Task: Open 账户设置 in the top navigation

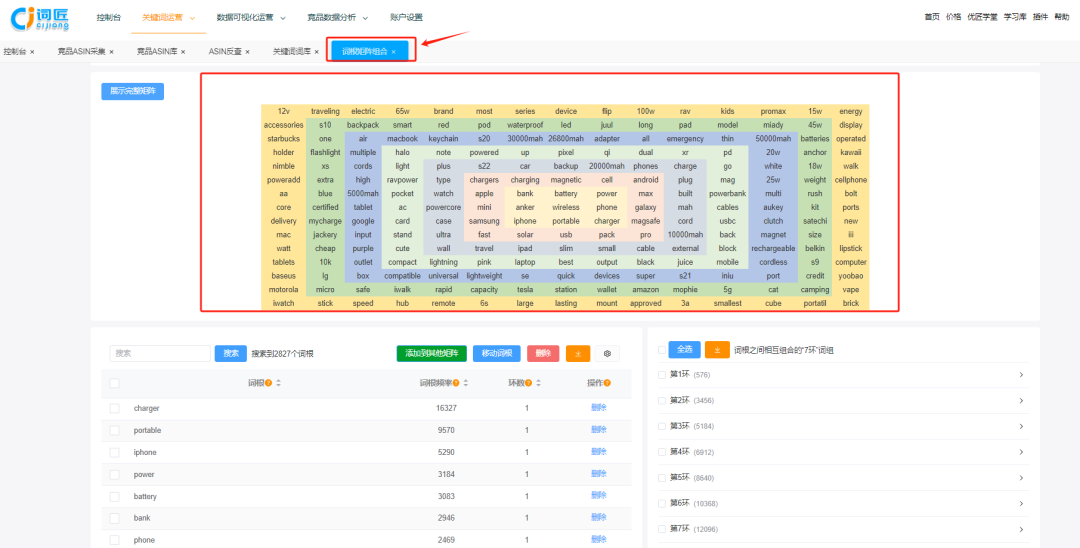Action: (406, 17)
